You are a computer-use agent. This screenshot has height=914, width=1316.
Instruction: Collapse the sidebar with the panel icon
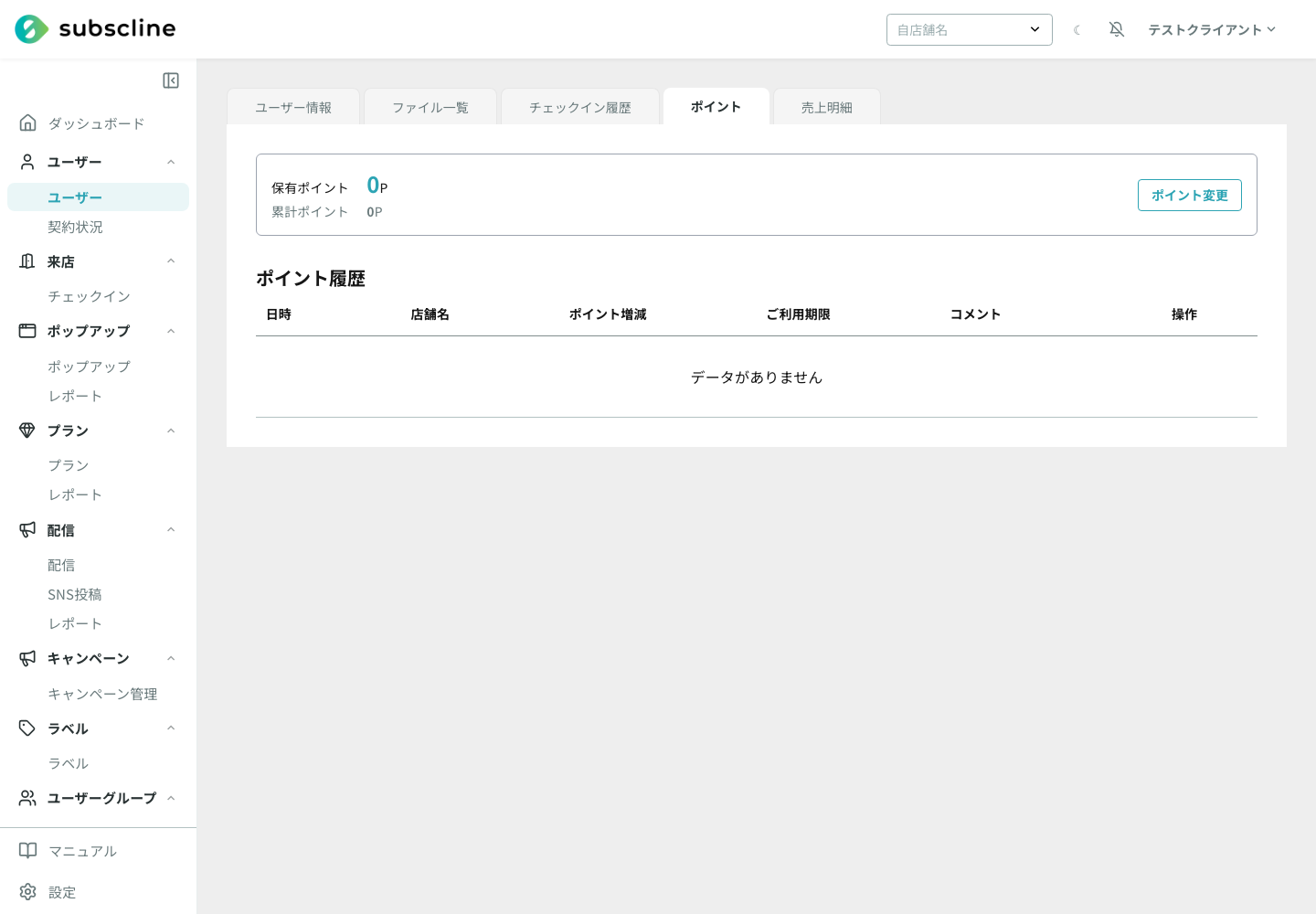[171, 80]
